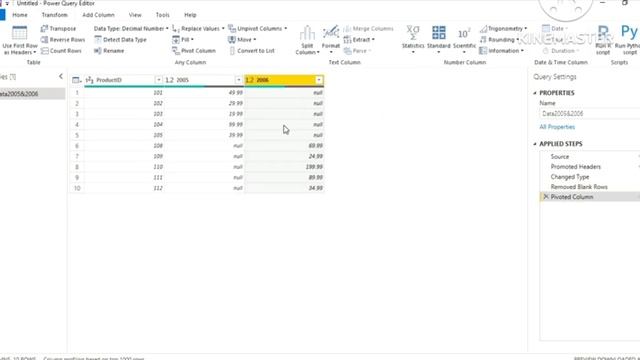Image resolution: width=640 pixels, height=360 pixels.
Task: Click the Standard number operations icon
Action: point(439,33)
